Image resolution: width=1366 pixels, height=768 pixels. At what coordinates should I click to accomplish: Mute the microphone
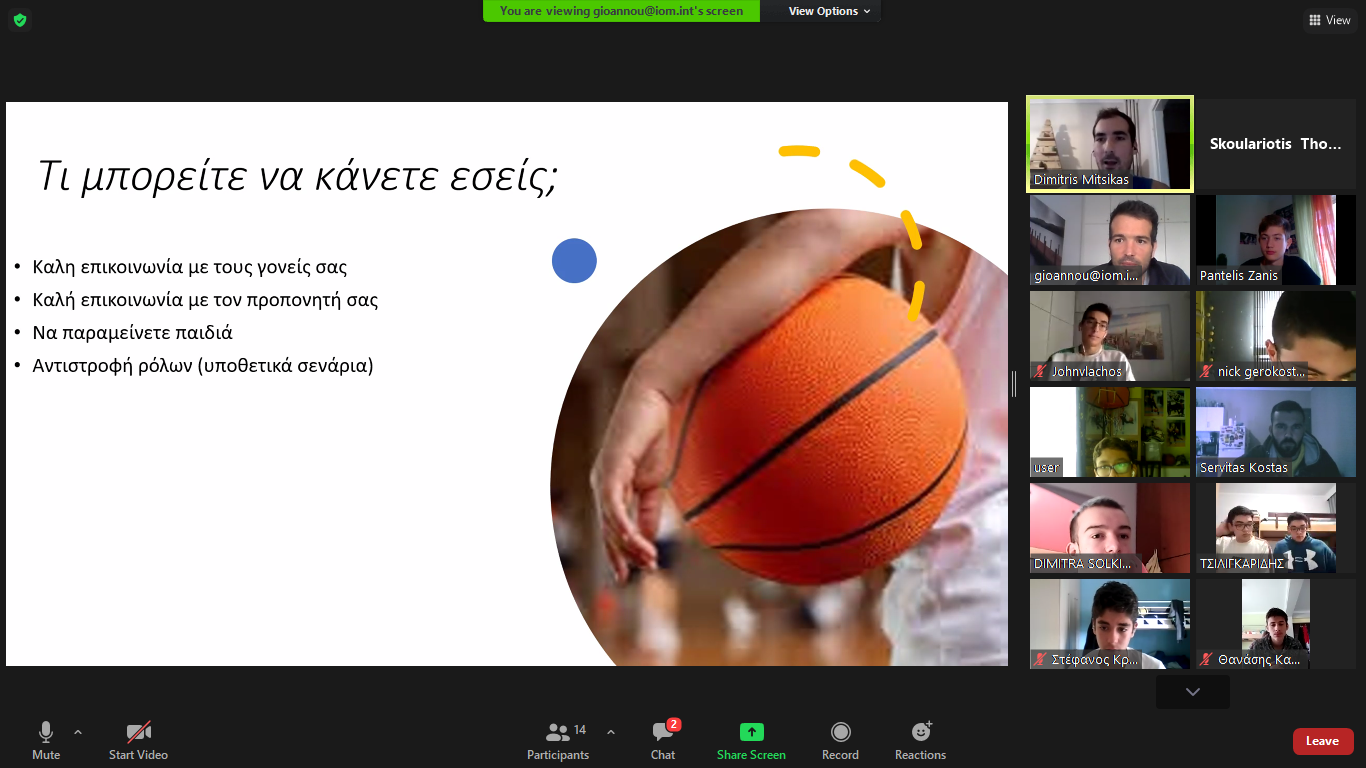click(46, 741)
